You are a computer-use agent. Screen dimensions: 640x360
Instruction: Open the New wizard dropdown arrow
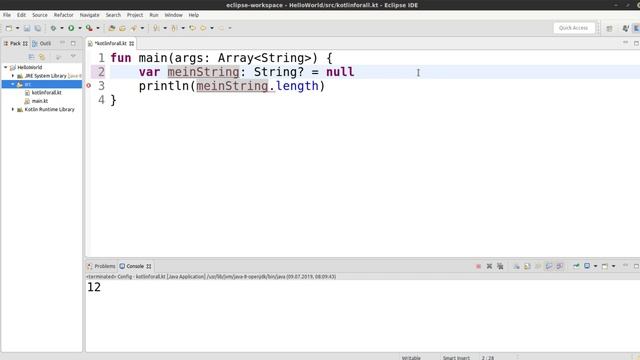point(17,28)
